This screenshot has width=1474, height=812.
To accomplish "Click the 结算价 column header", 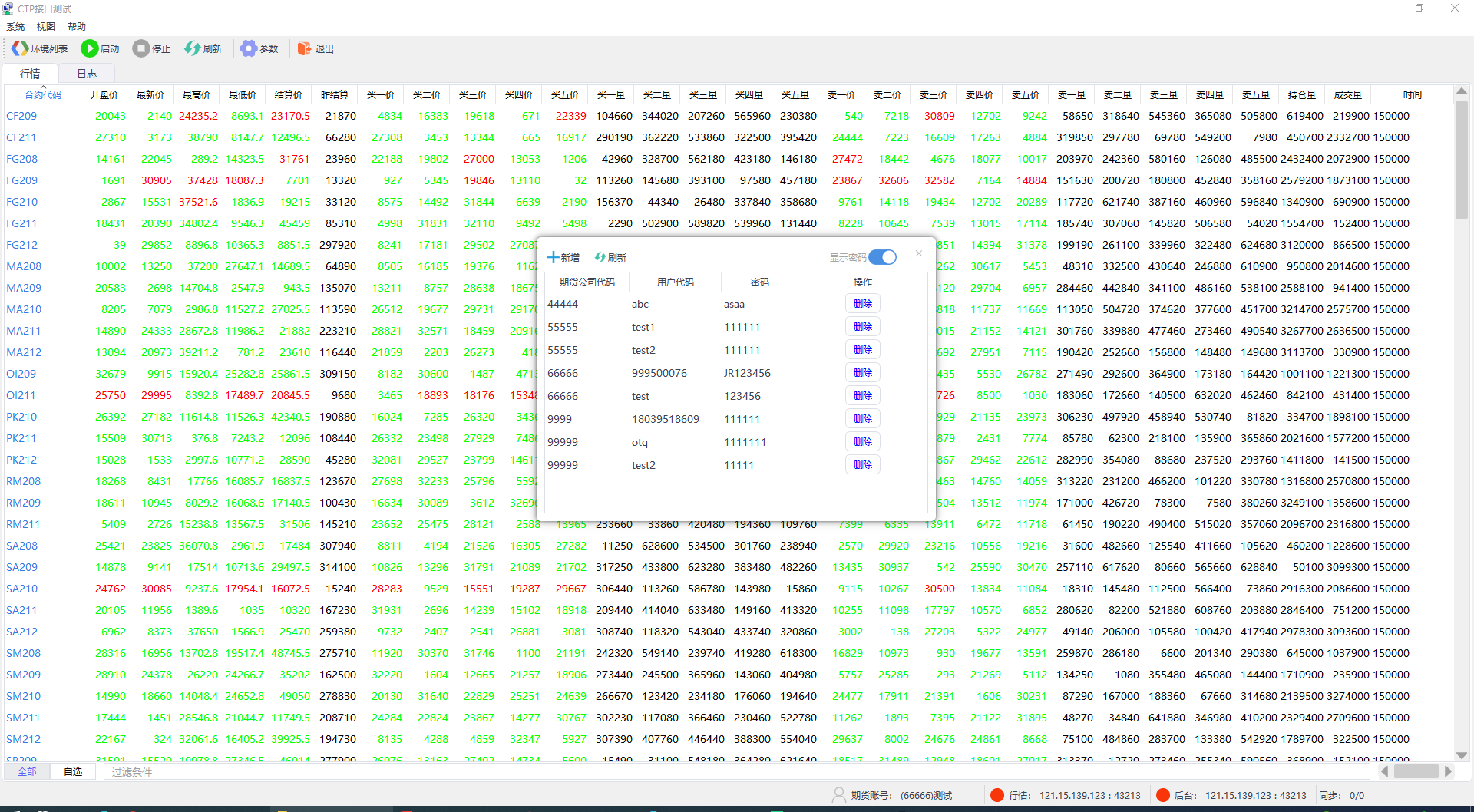I will point(289,94).
